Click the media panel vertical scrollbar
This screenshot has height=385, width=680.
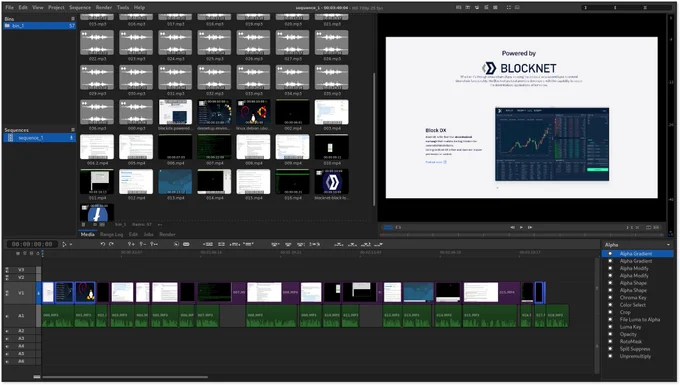pyautogui.click(x=374, y=139)
